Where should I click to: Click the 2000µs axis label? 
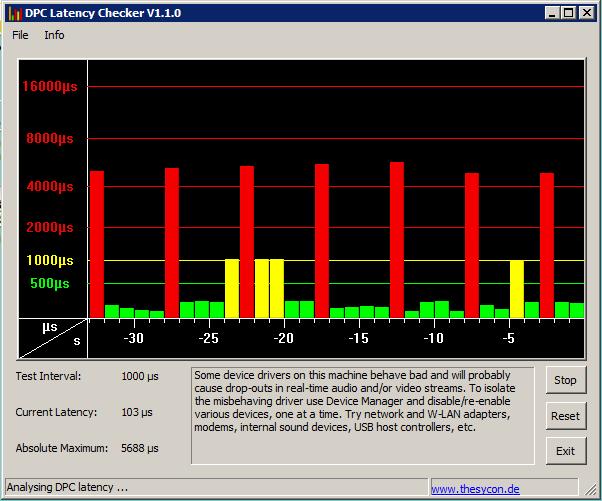pos(50,227)
